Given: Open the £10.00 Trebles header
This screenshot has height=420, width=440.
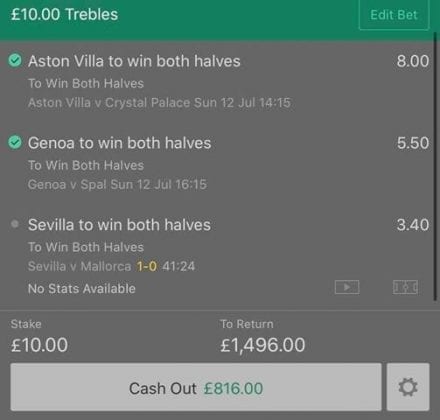Looking at the screenshot, I should tap(64, 15).
